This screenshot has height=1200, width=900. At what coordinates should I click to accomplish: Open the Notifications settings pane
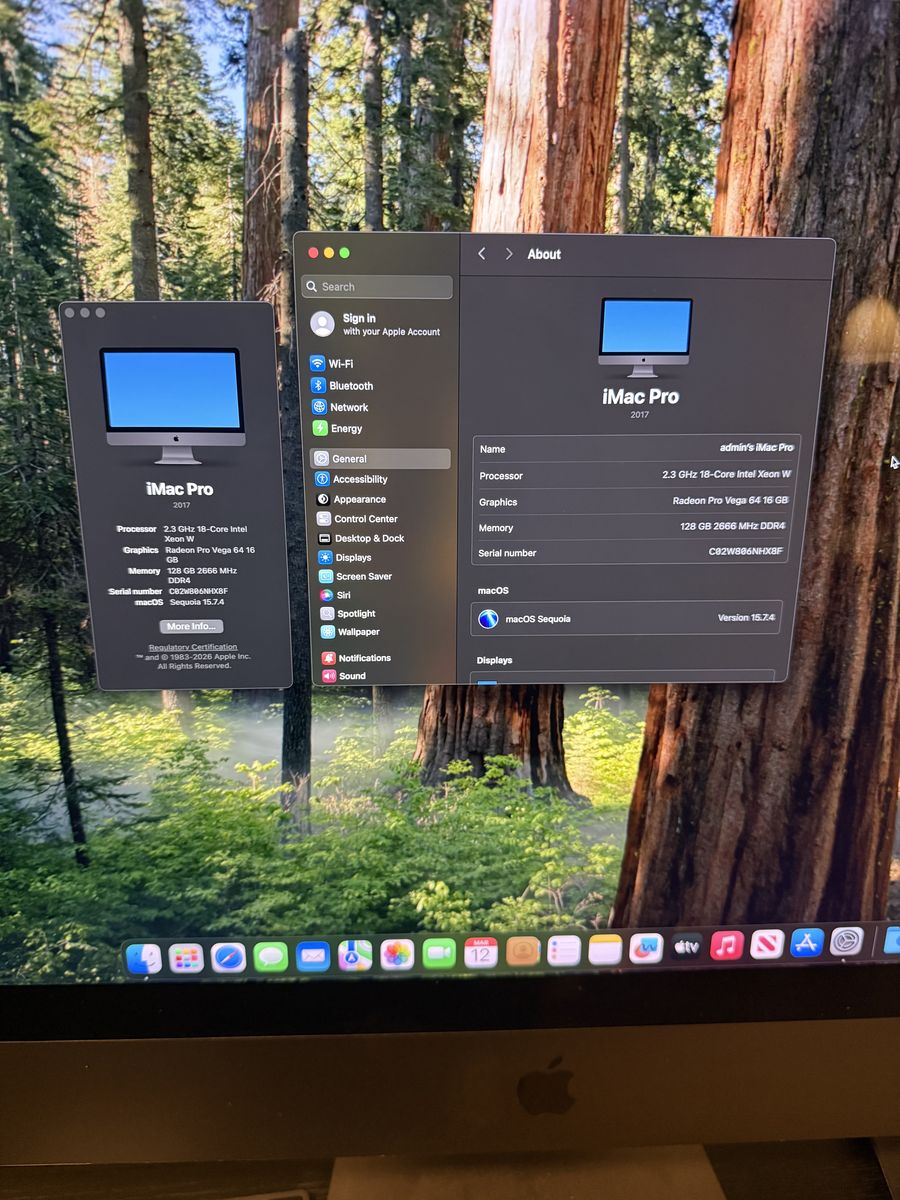pos(364,658)
